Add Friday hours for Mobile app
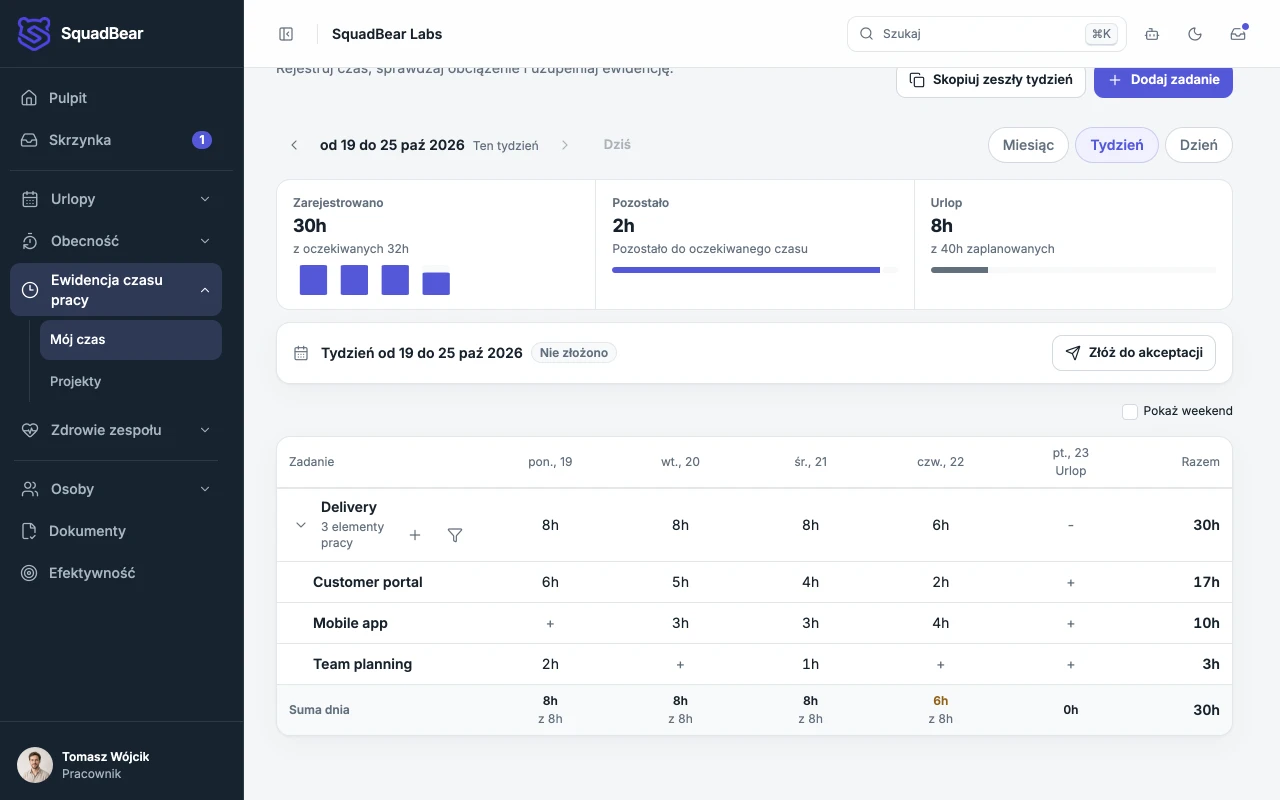The width and height of the screenshot is (1280, 800). pos(1071,623)
